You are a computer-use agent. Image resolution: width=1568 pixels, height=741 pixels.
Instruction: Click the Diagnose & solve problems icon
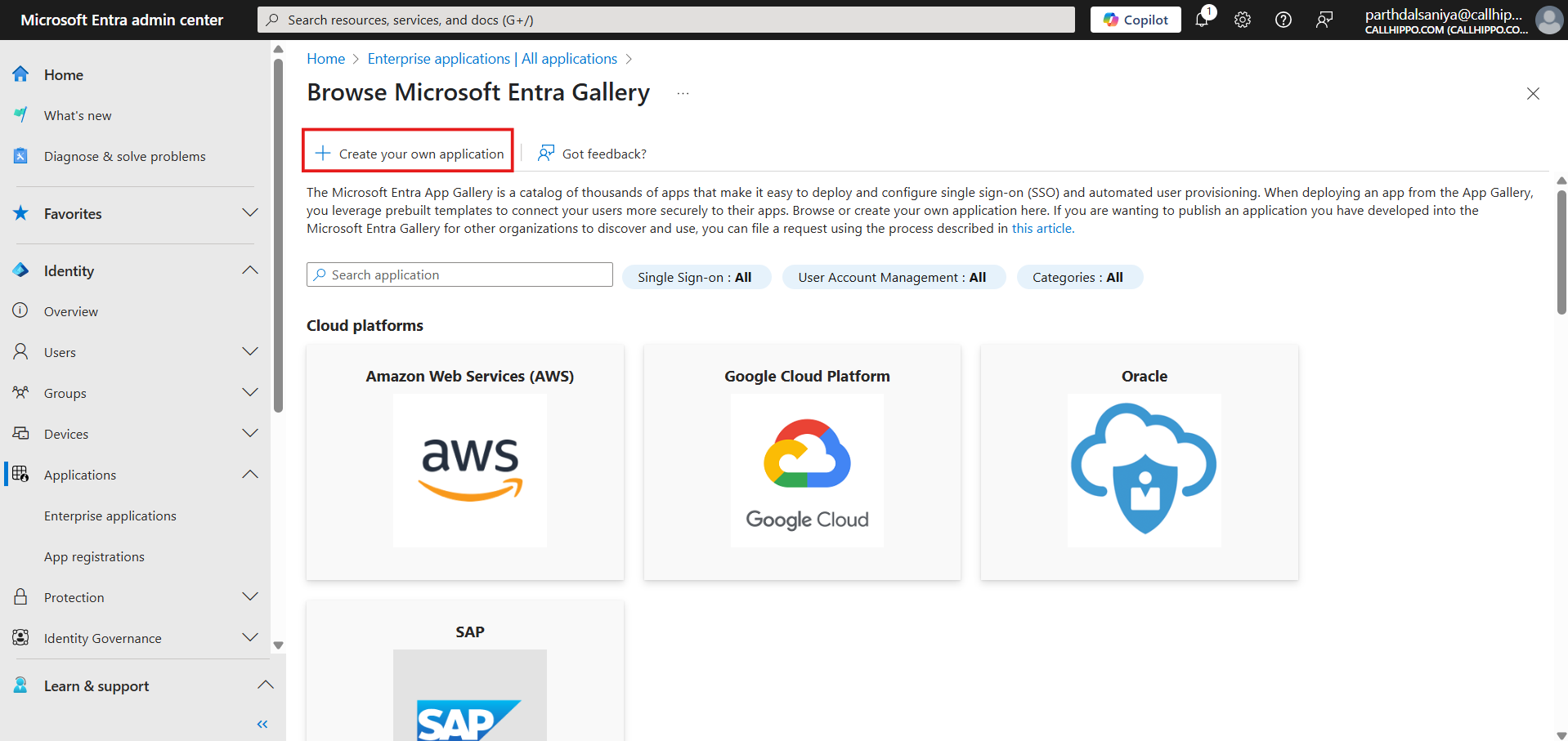pos(21,156)
